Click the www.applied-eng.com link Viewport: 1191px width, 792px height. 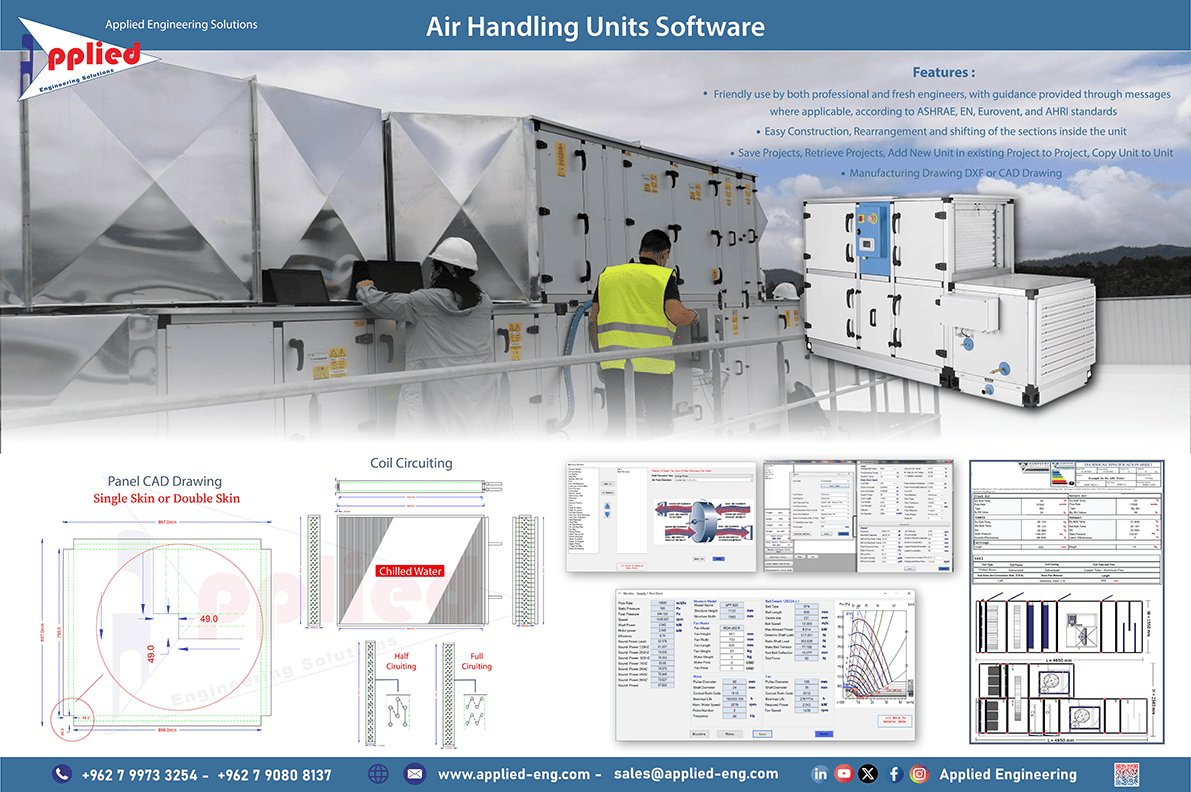point(515,773)
